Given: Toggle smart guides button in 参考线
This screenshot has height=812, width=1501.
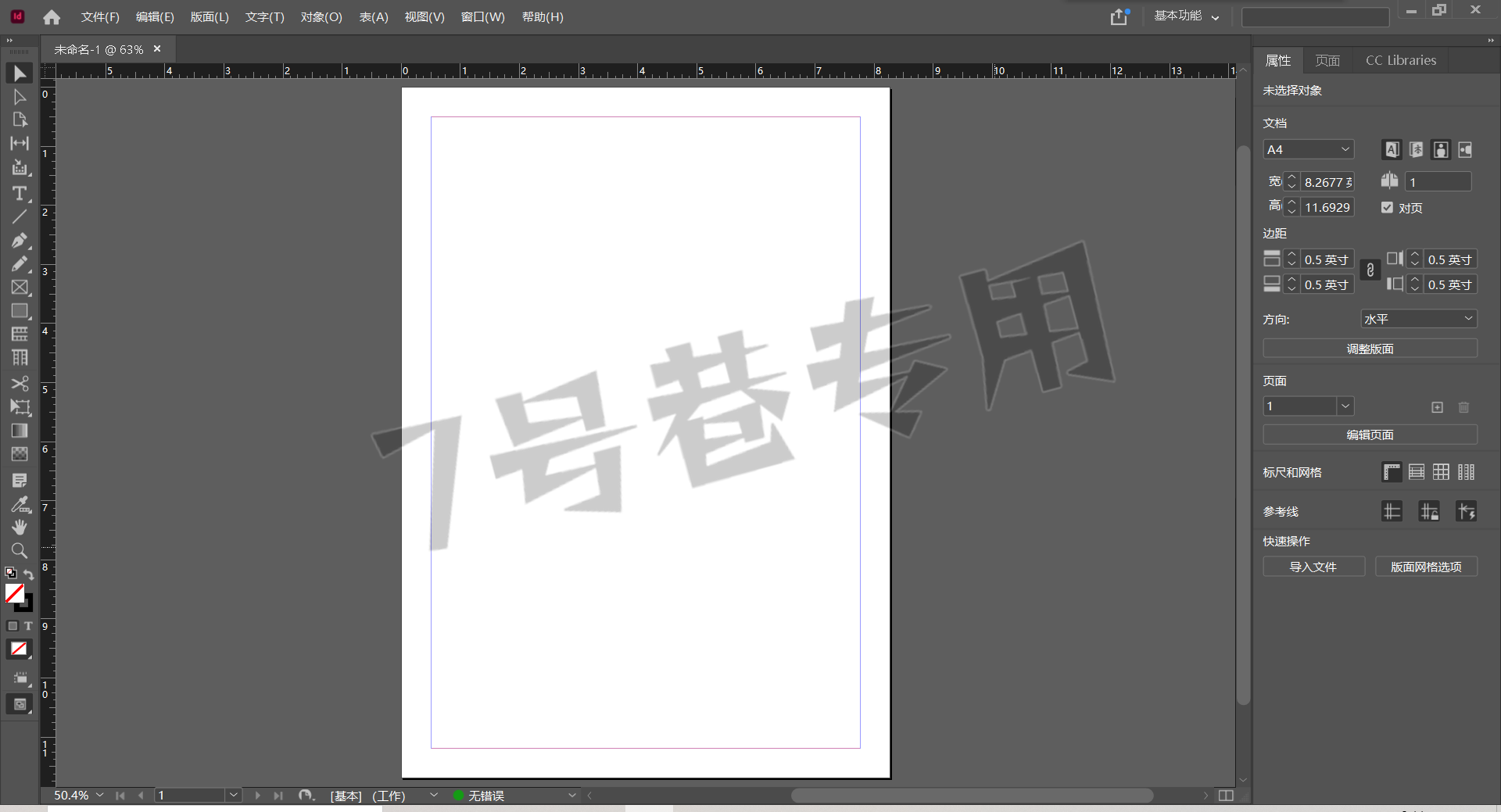Looking at the screenshot, I should tap(1466, 512).
